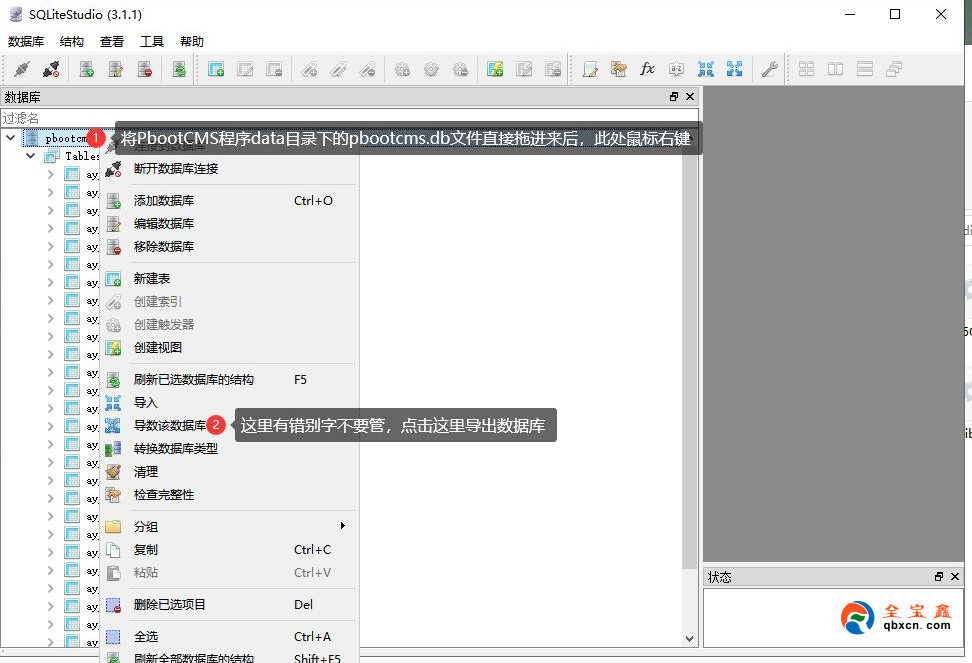972x663 pixels.
Task: Choose 检查完整性 in the context menu
Action: point(229,494)
